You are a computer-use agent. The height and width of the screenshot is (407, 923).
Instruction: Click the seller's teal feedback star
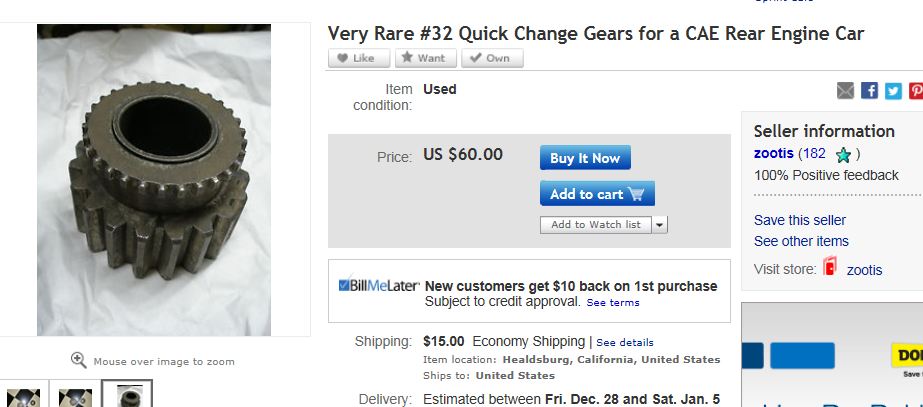coord(843,155)
